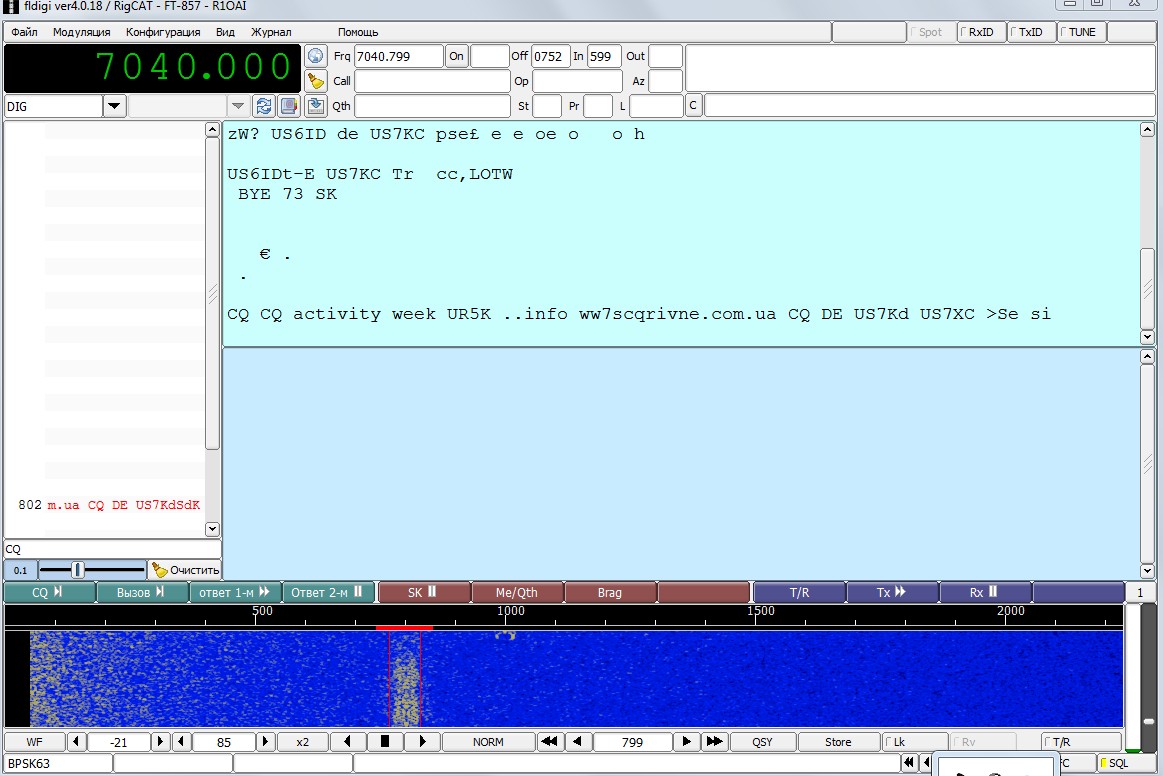Screen dimensions: 1163x776
Task: Pause the waterfall with the stop button
Action: [x=385, y=742]
